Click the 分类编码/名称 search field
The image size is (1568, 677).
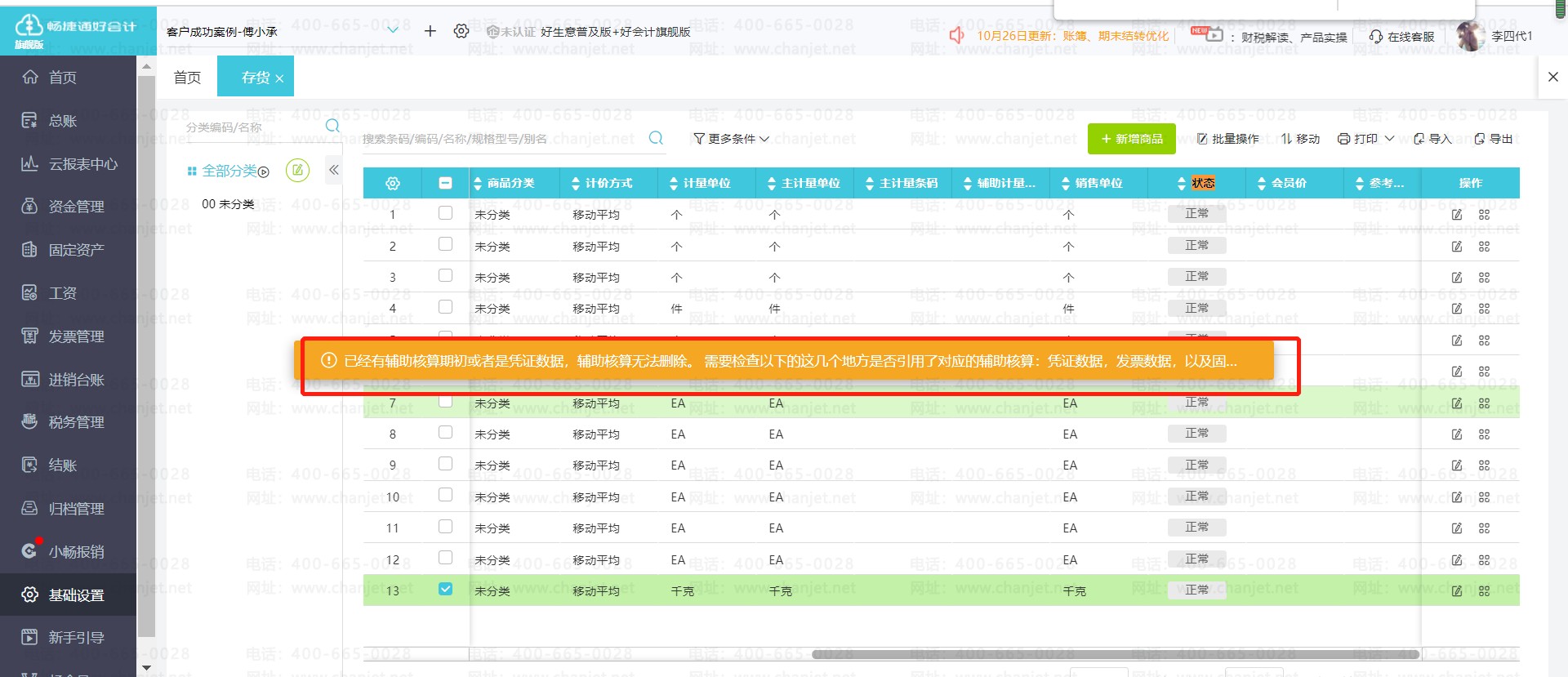(253, 127)
